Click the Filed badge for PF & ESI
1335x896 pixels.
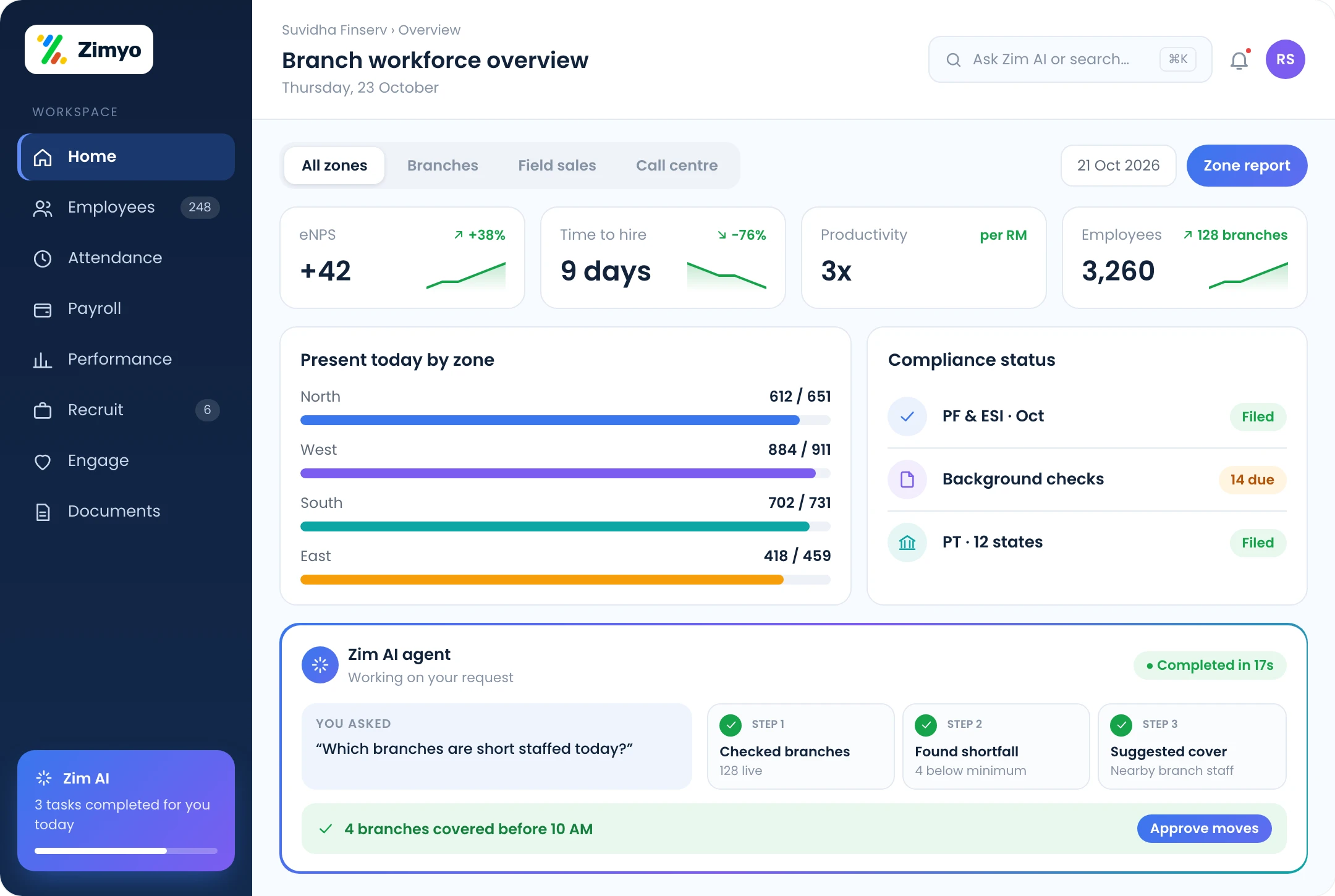coord(1258,416)
